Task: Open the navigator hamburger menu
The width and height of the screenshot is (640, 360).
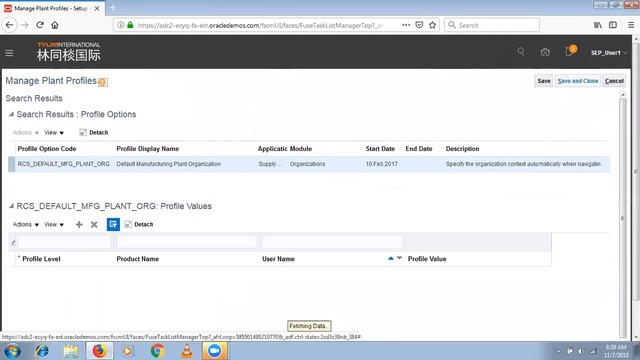Action: tap(9, 53)
